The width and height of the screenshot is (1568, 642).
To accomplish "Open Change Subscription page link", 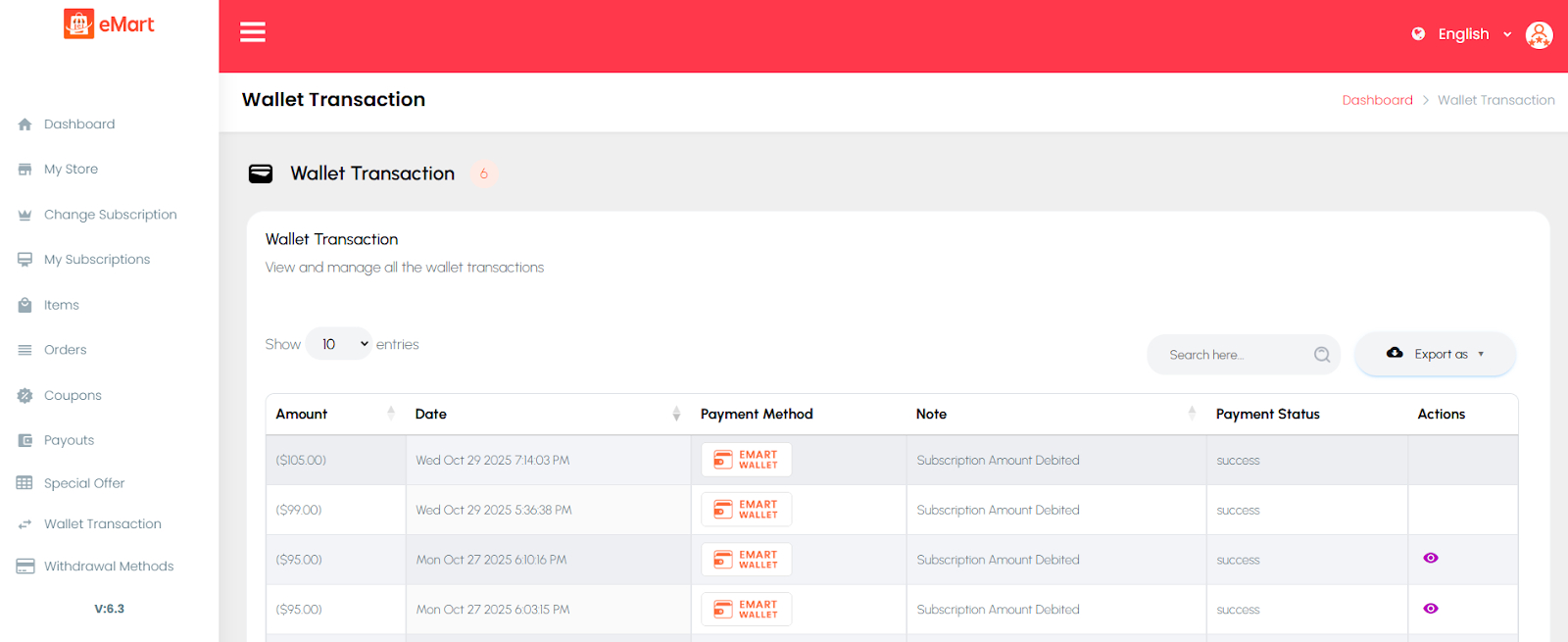I will 110,215.
